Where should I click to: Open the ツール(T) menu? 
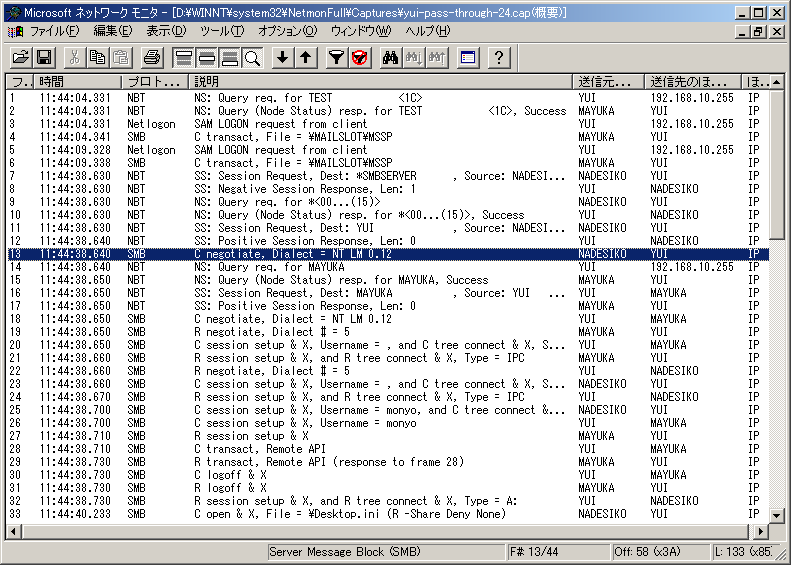pos(222,31)
